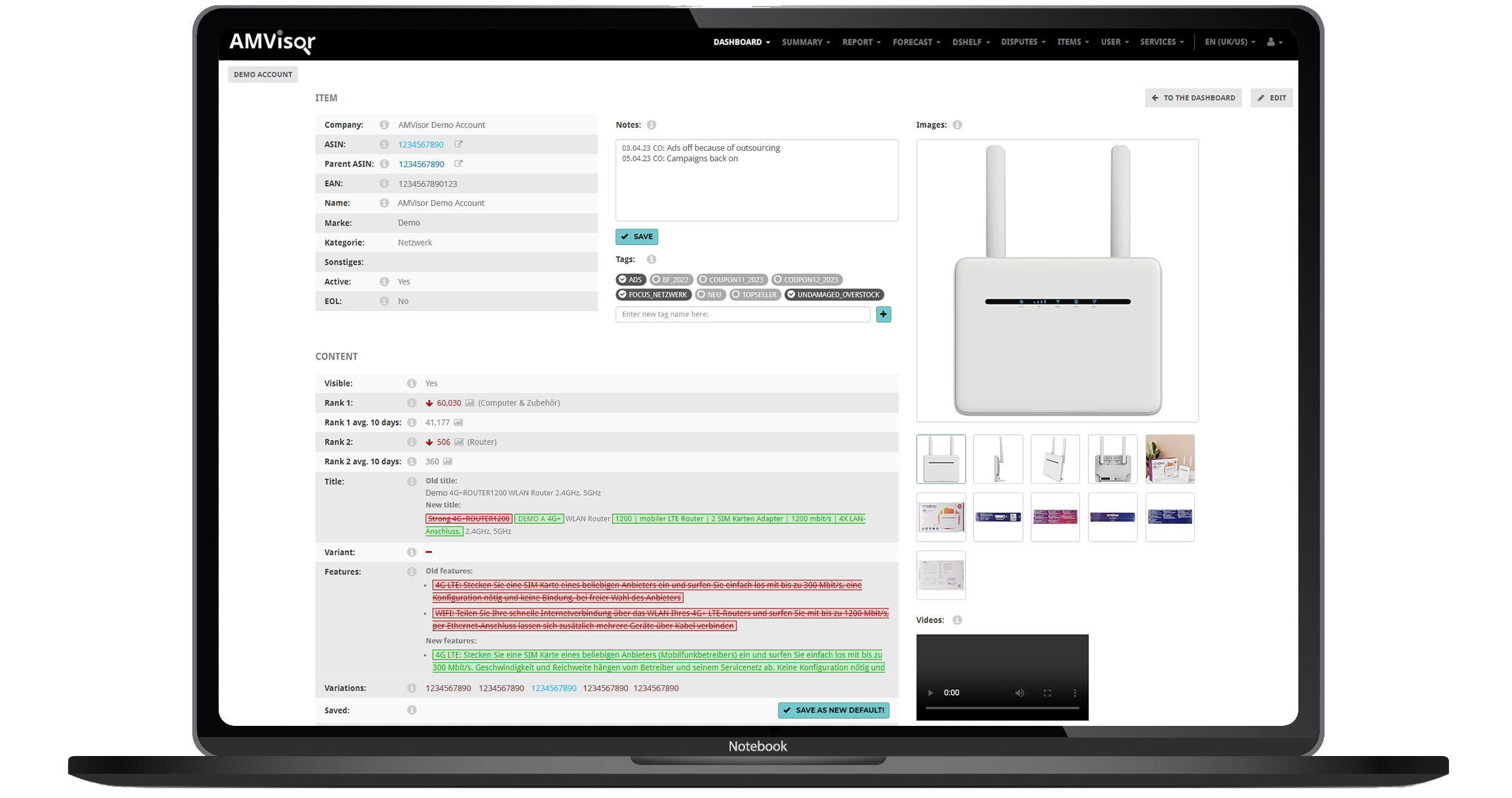Image resolution: width=1512 pixels, height=798 pixels.
Task: Click the plus icon to add tag
Action: [883, 314]
